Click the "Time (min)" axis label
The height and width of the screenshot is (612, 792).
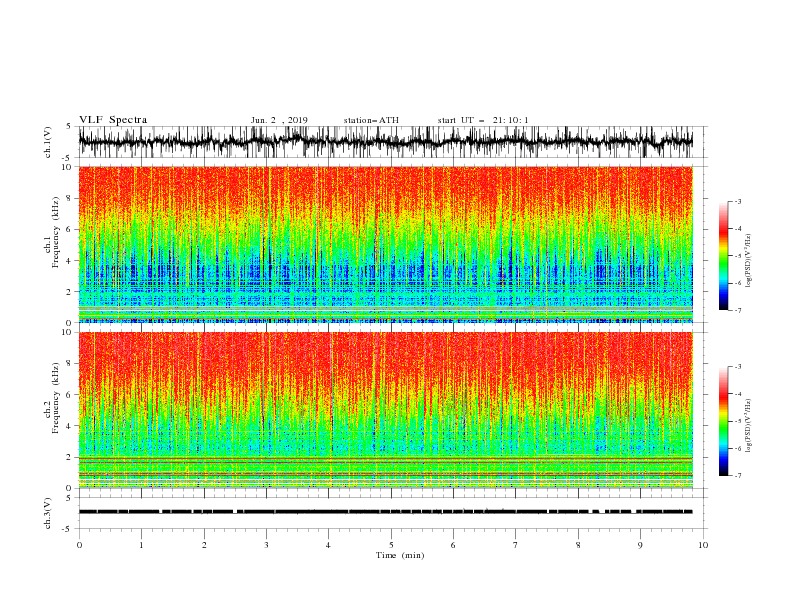[400, 555]
